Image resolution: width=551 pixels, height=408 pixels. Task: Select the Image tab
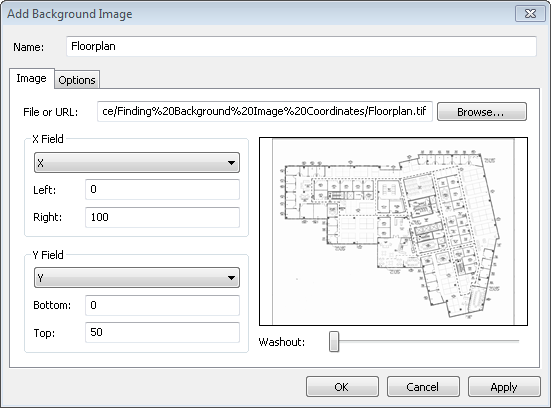coord(31,78)
